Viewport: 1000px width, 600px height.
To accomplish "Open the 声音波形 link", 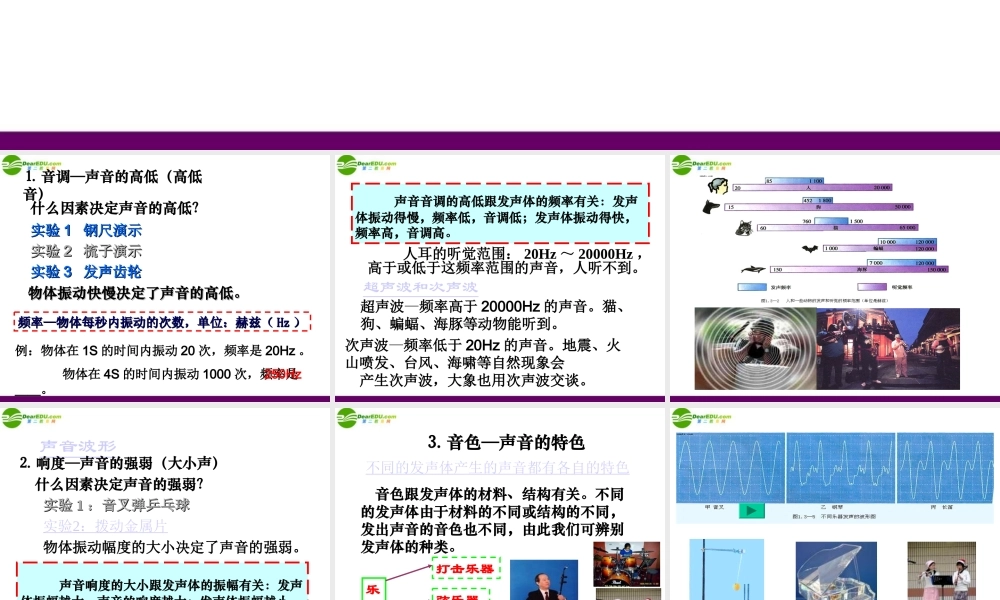I will click(x=78, y=446).
